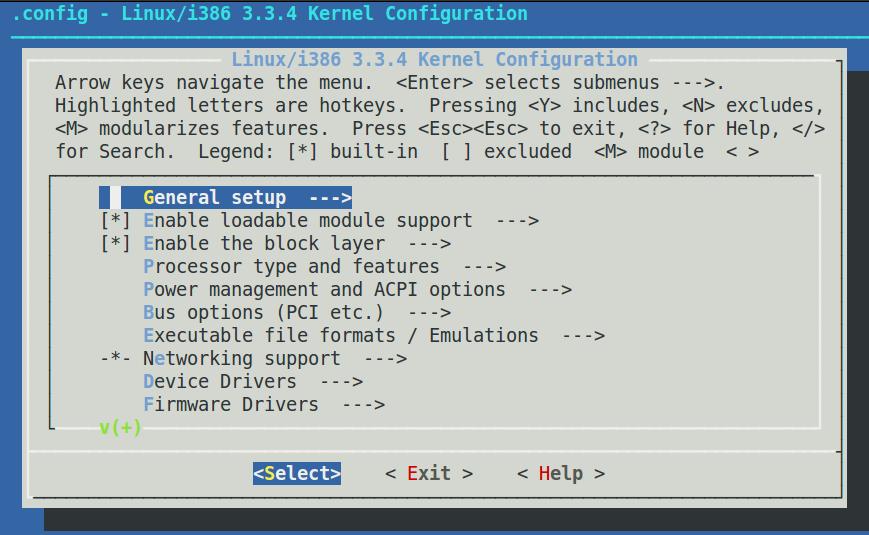Open Power management and ACPI options
869x535 pixels.
357,289
